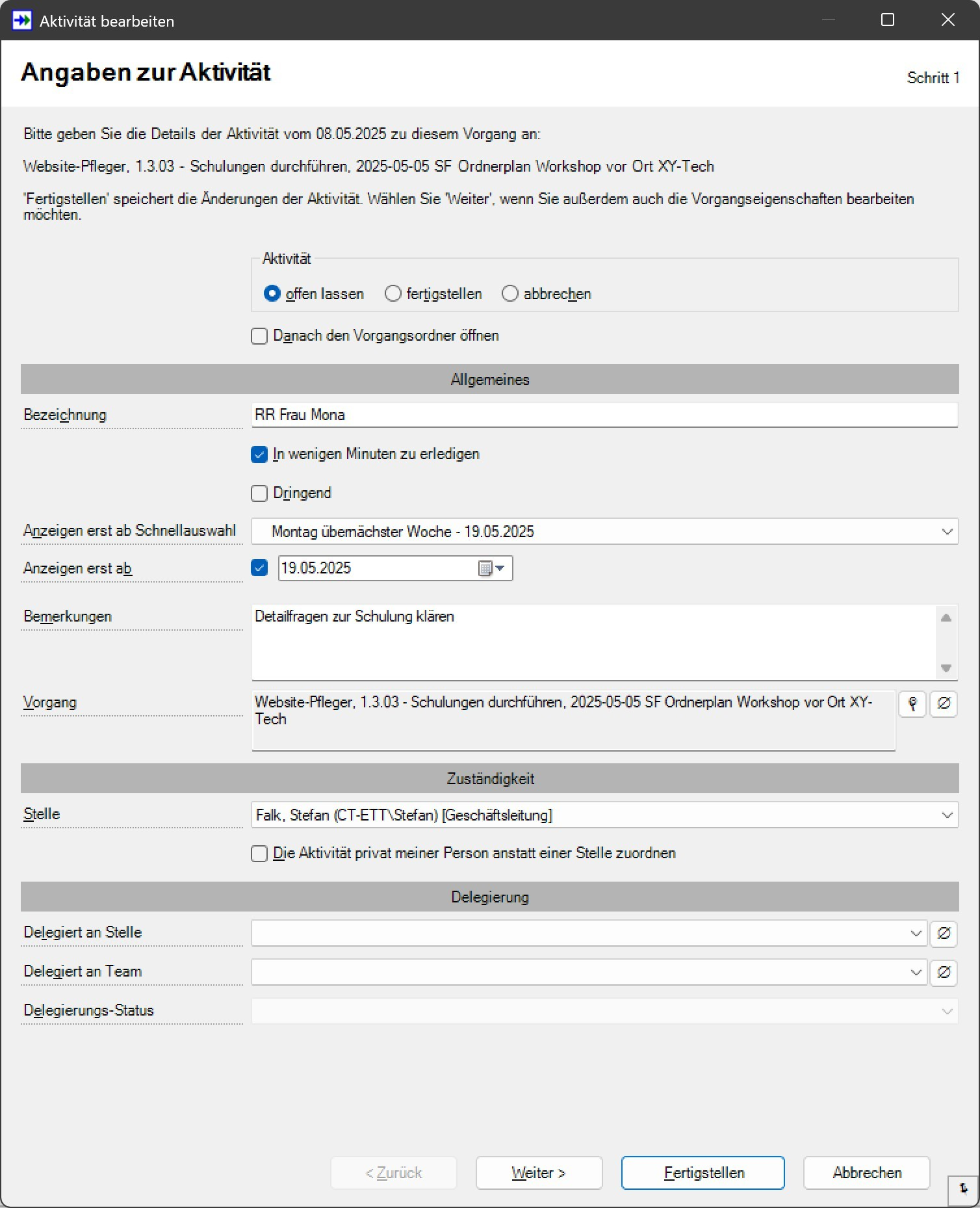The height and width of the screenshot is (1208, 980).
Task: Close the Aktivität bearbeiten window
Action: [x=948, y=20]
